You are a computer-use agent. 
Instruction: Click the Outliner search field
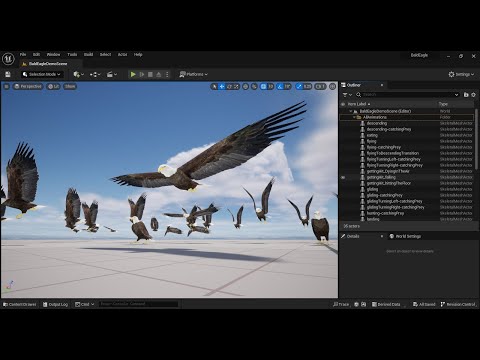click(408, 95)
